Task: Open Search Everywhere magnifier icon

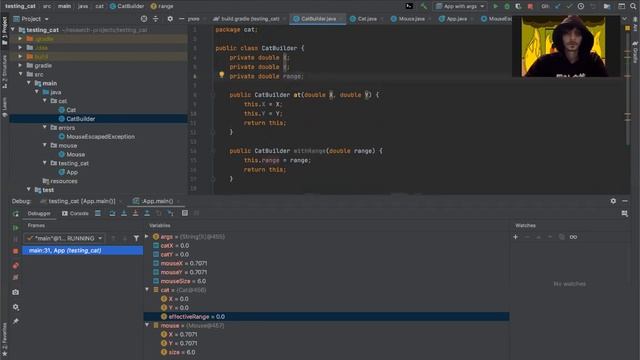Action: pos(633,6)
